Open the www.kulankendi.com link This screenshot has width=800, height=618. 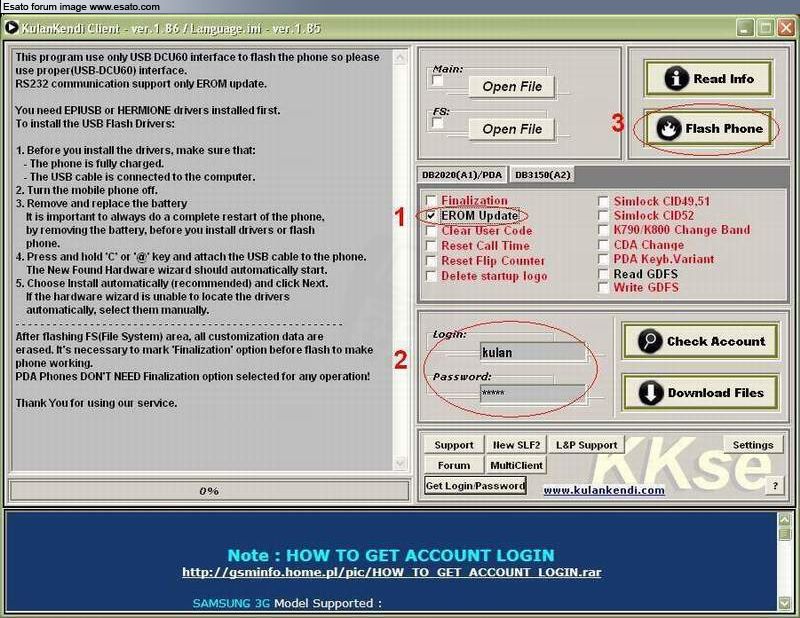pos(604,490)
